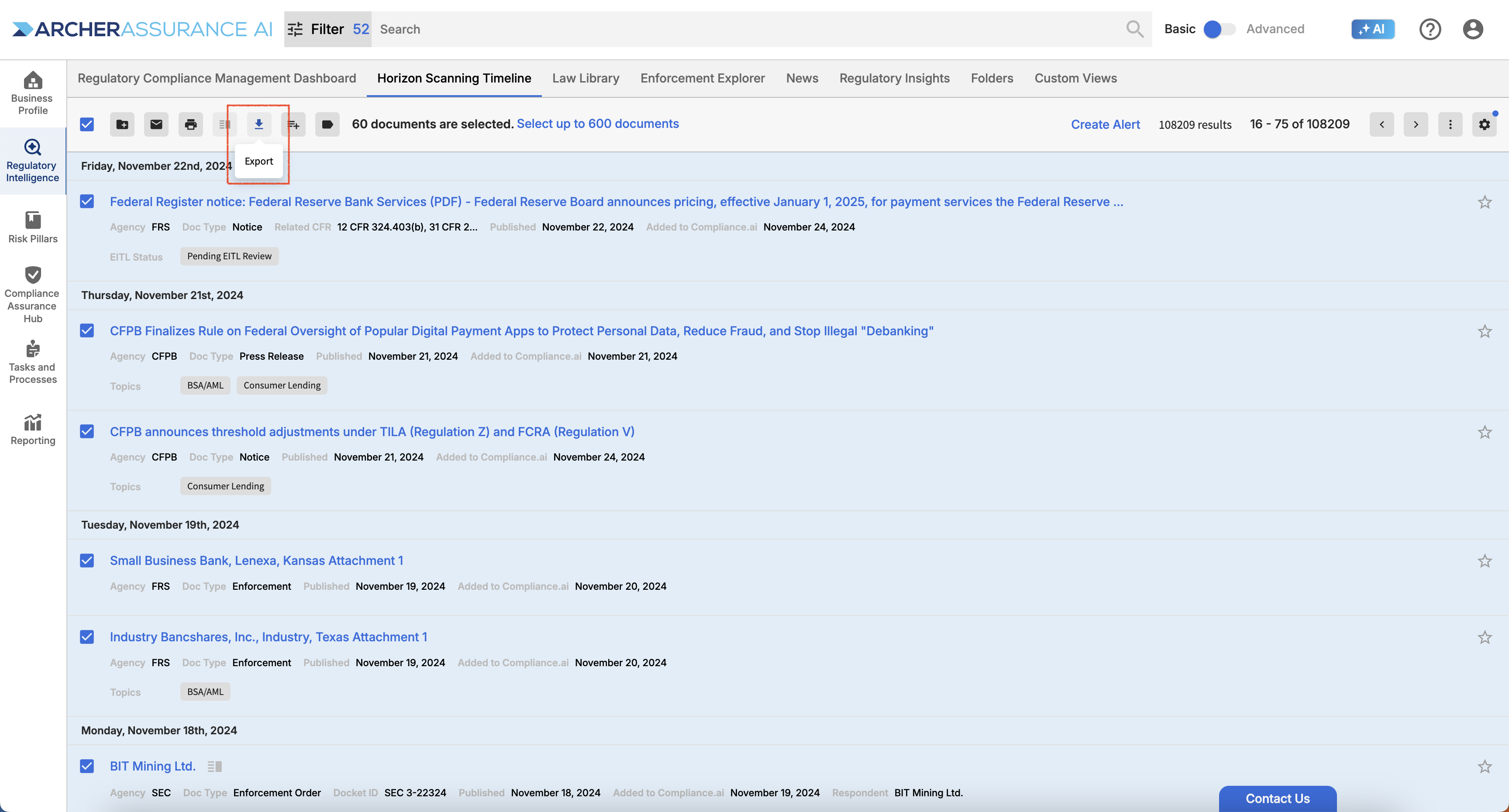Image resolution: width=1509 pixels, height=812 pixels.
Task: Open the help question-mark icon
Action: (1430, 29)
